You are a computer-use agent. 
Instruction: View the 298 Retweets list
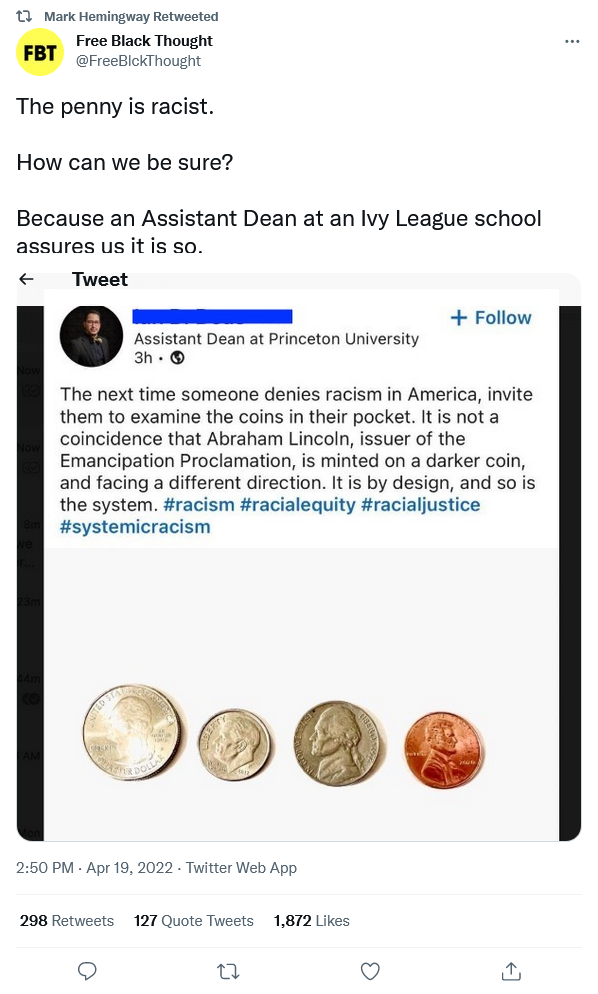(x=67, y=920)
